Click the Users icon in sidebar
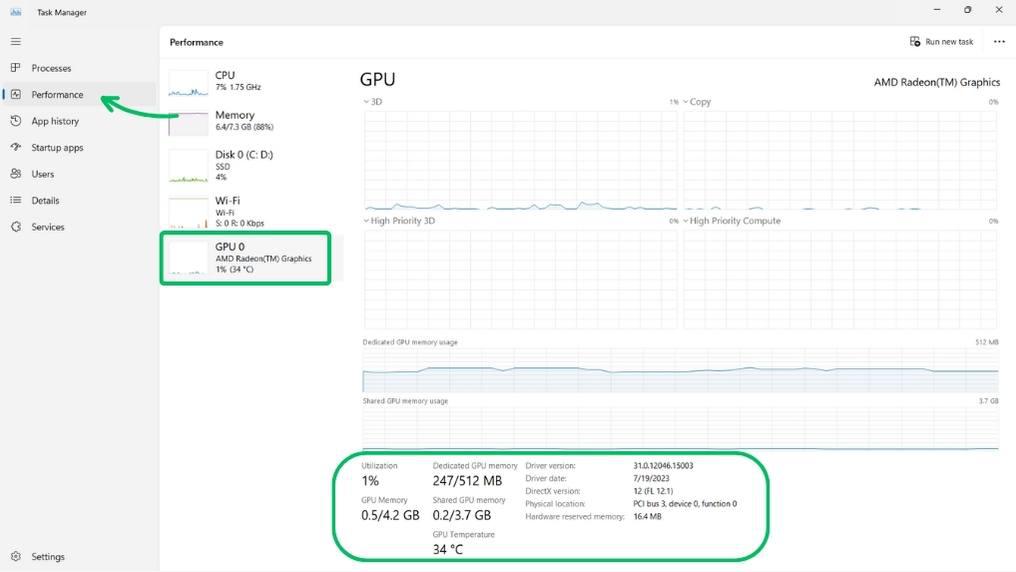 (x=15, y=174)
